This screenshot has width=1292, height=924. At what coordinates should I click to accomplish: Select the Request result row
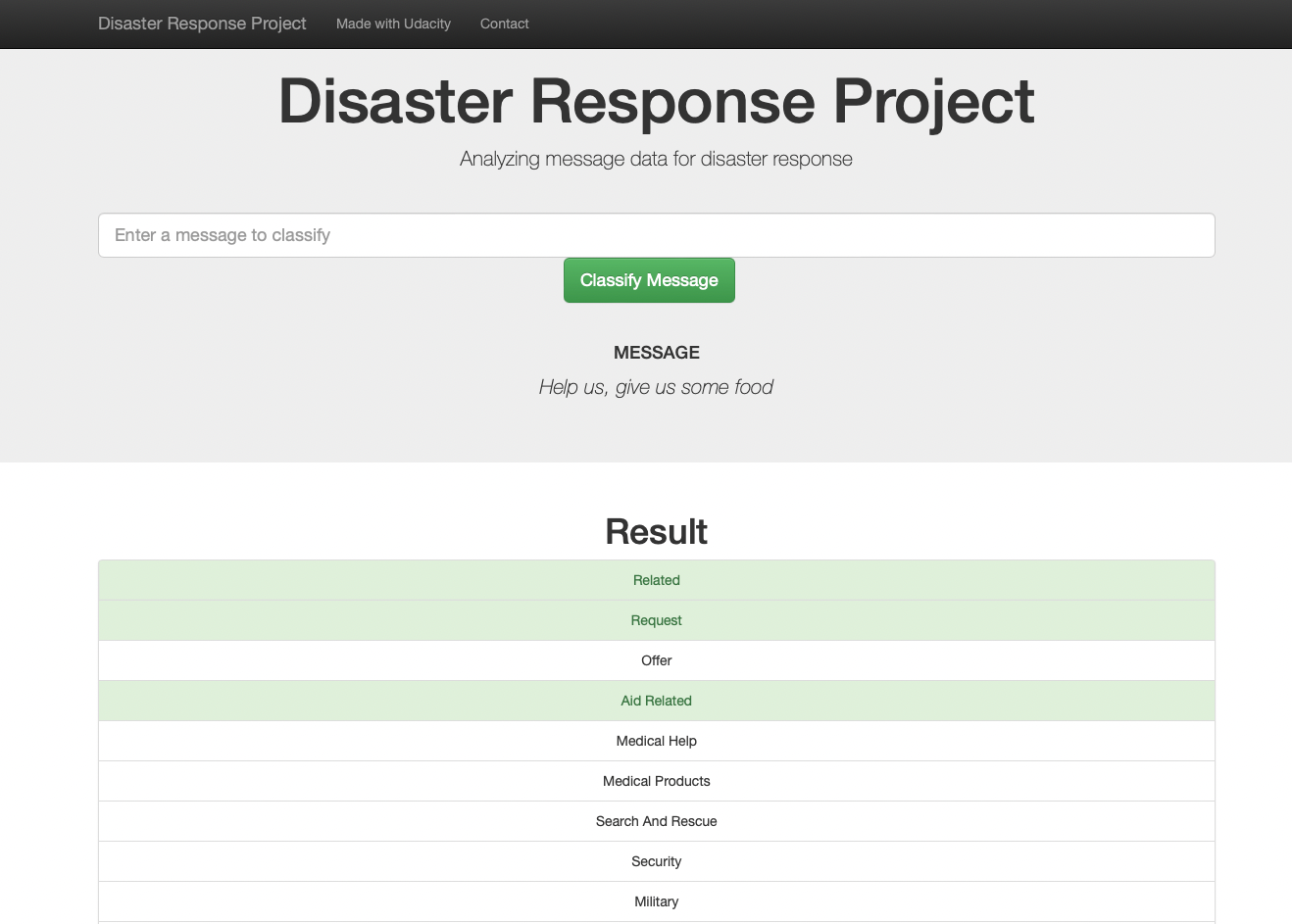coord(657,620)
